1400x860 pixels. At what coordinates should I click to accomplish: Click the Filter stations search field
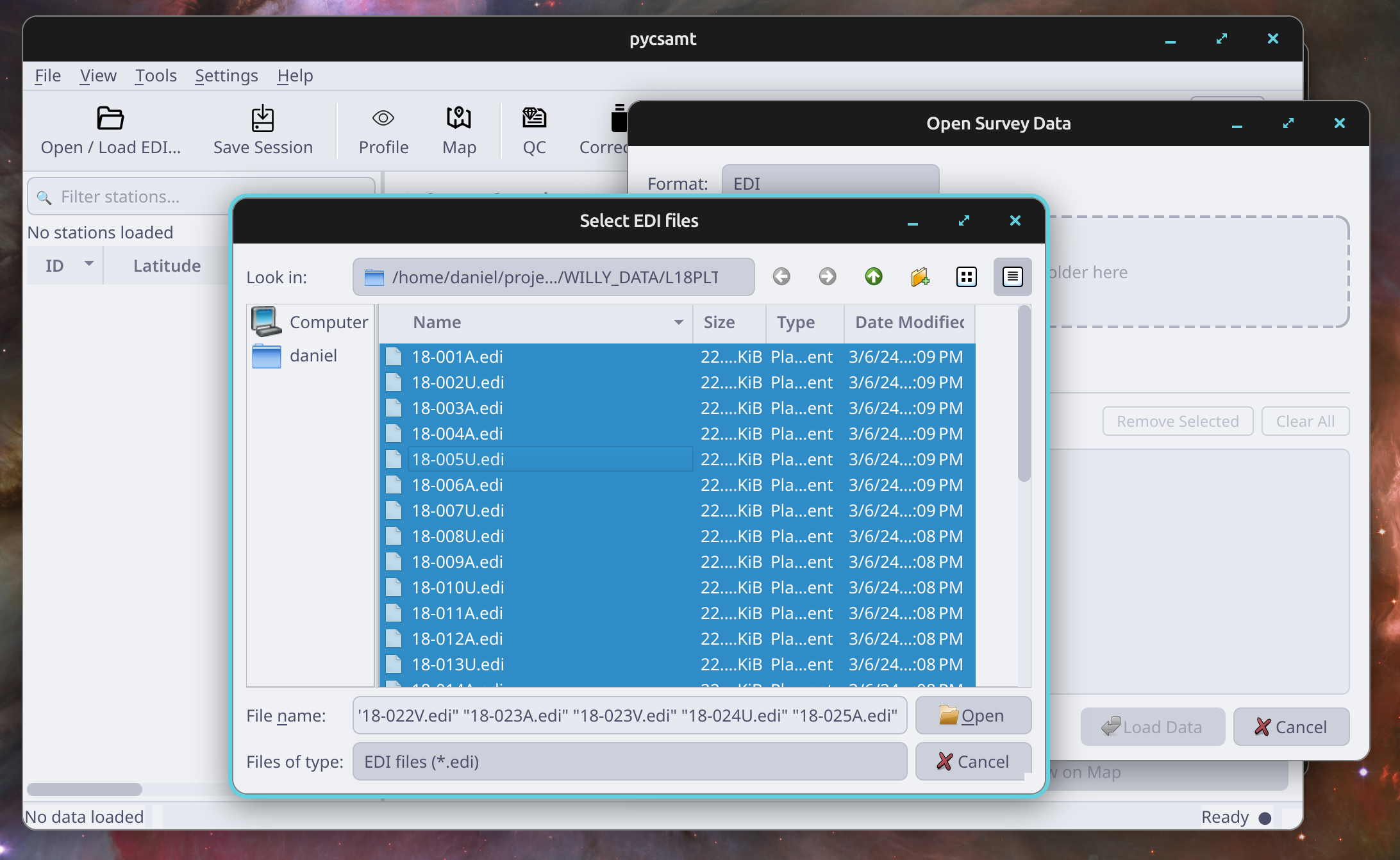pyautogui.click(x=201, y=196)
